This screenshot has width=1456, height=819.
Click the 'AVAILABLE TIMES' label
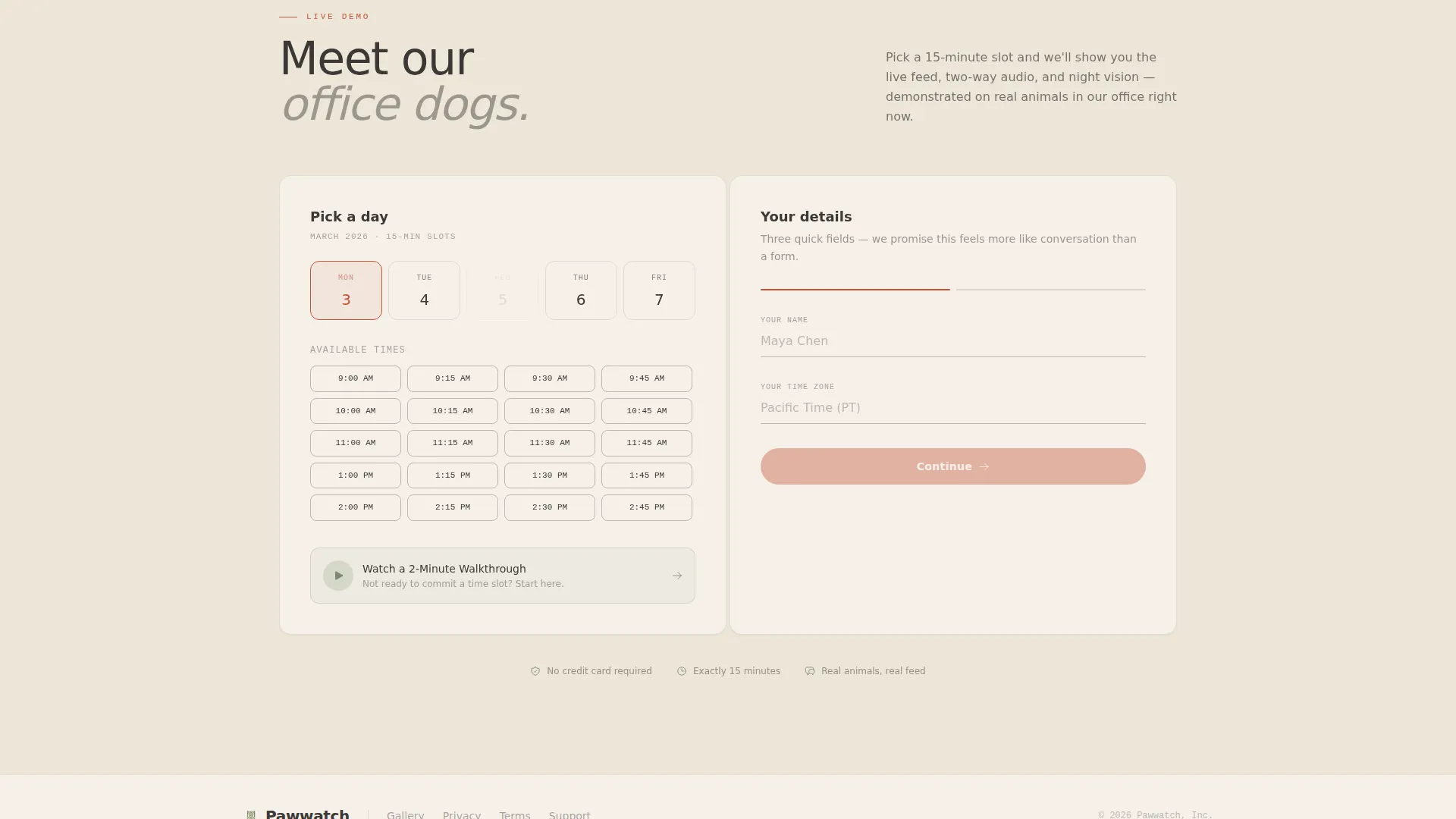pyautogui.click(x=358, y=350)
